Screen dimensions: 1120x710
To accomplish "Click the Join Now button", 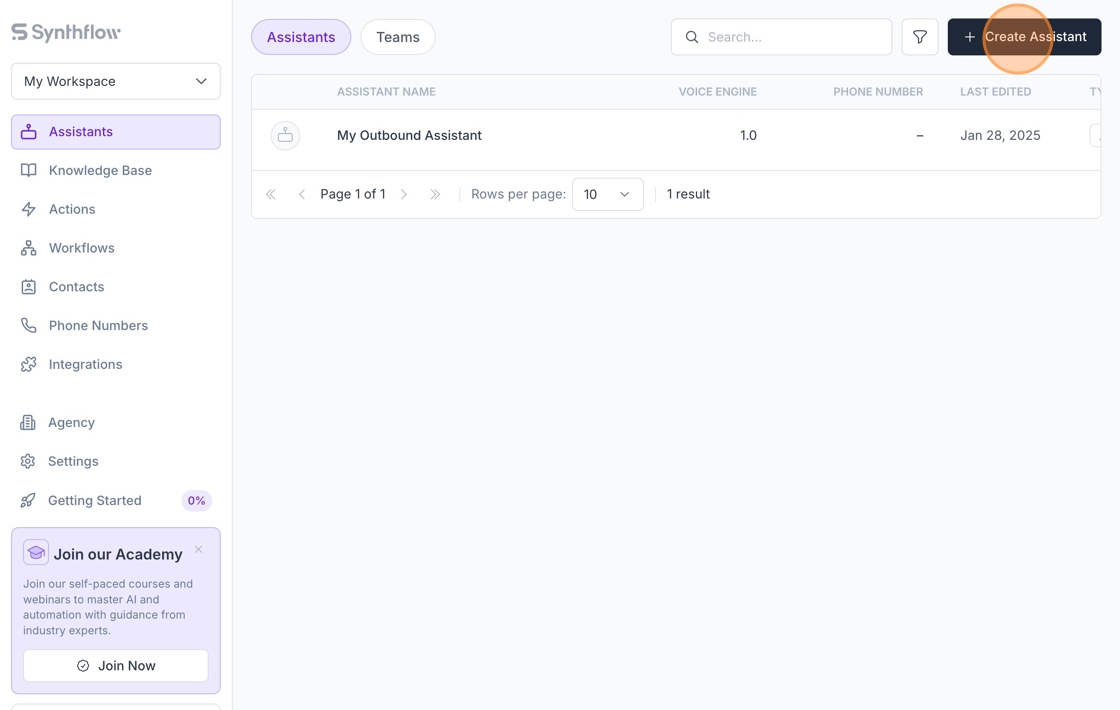I will click(x=116, y=666).
